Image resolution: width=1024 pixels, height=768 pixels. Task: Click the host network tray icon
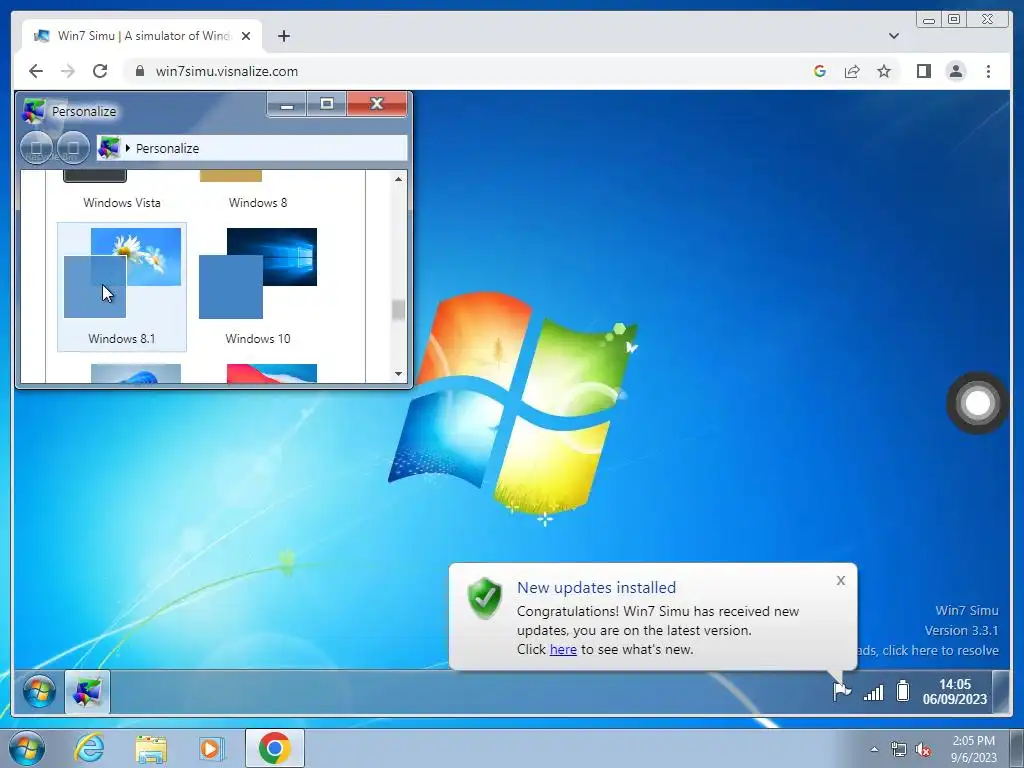(x=899, y=750)
